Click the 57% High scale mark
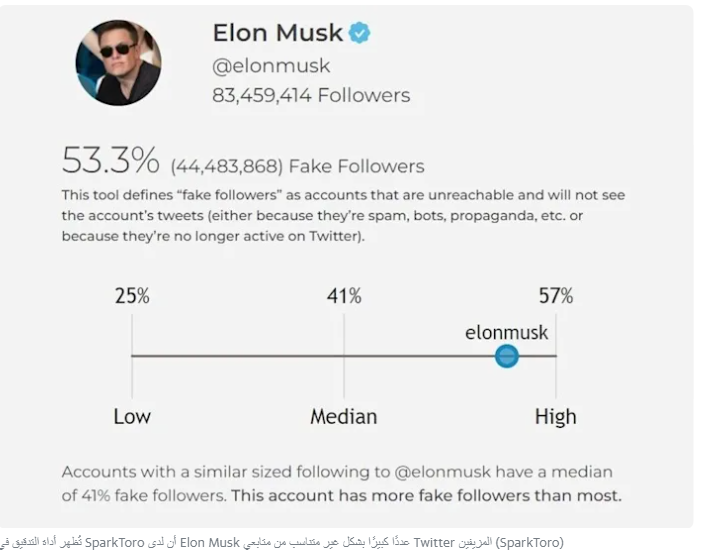This screenshot has width=717, height=557. 555,296
